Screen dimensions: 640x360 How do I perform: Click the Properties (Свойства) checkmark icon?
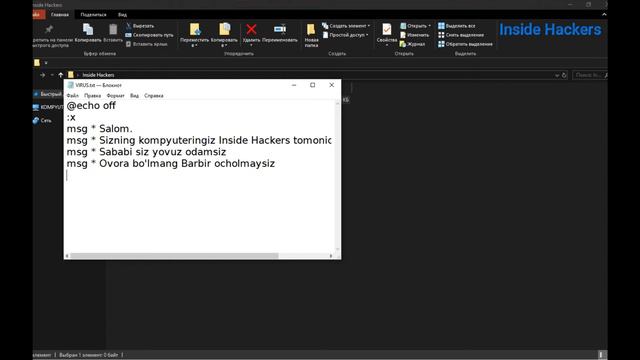click(x=387, y=29)
